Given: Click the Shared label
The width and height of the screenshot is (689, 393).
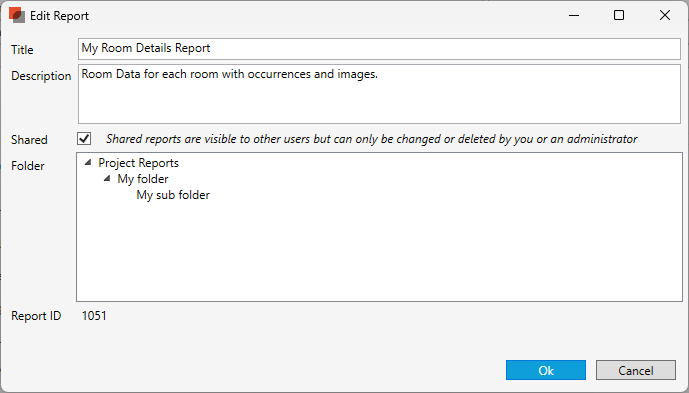Looking at the screenshot, I should pyautogui.click(x=29, y=140).
